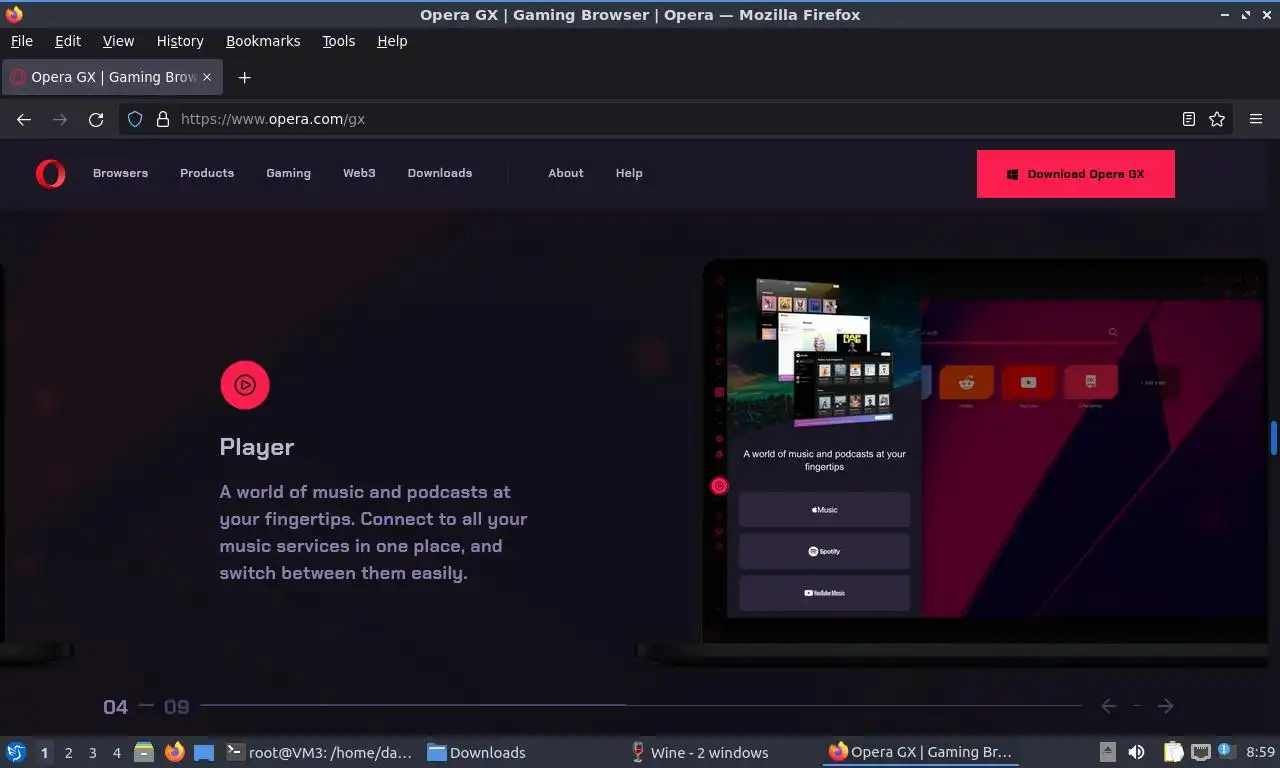Open the file manager taskbar launcher
Image resolution: width=1280 pixels, height=768 pixels.
(x=144, y=752)
